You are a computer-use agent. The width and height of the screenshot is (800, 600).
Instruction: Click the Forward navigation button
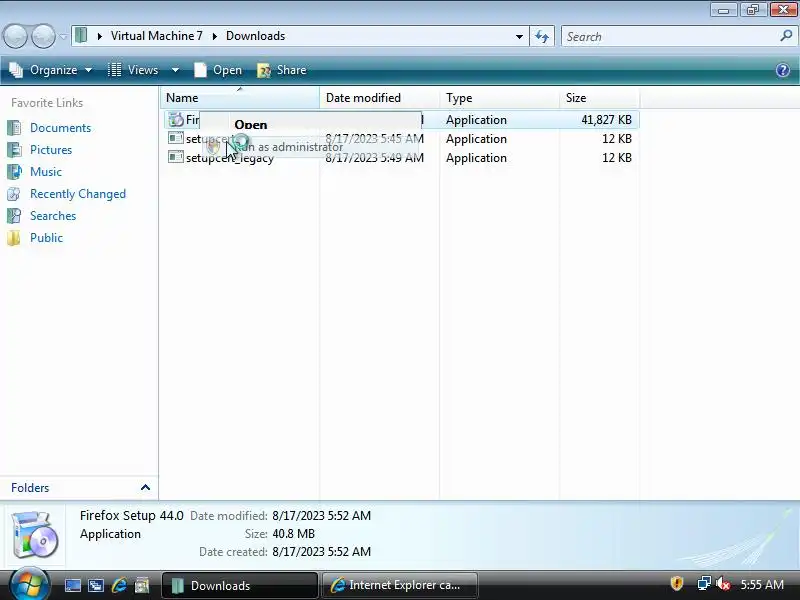coord(44,37)
